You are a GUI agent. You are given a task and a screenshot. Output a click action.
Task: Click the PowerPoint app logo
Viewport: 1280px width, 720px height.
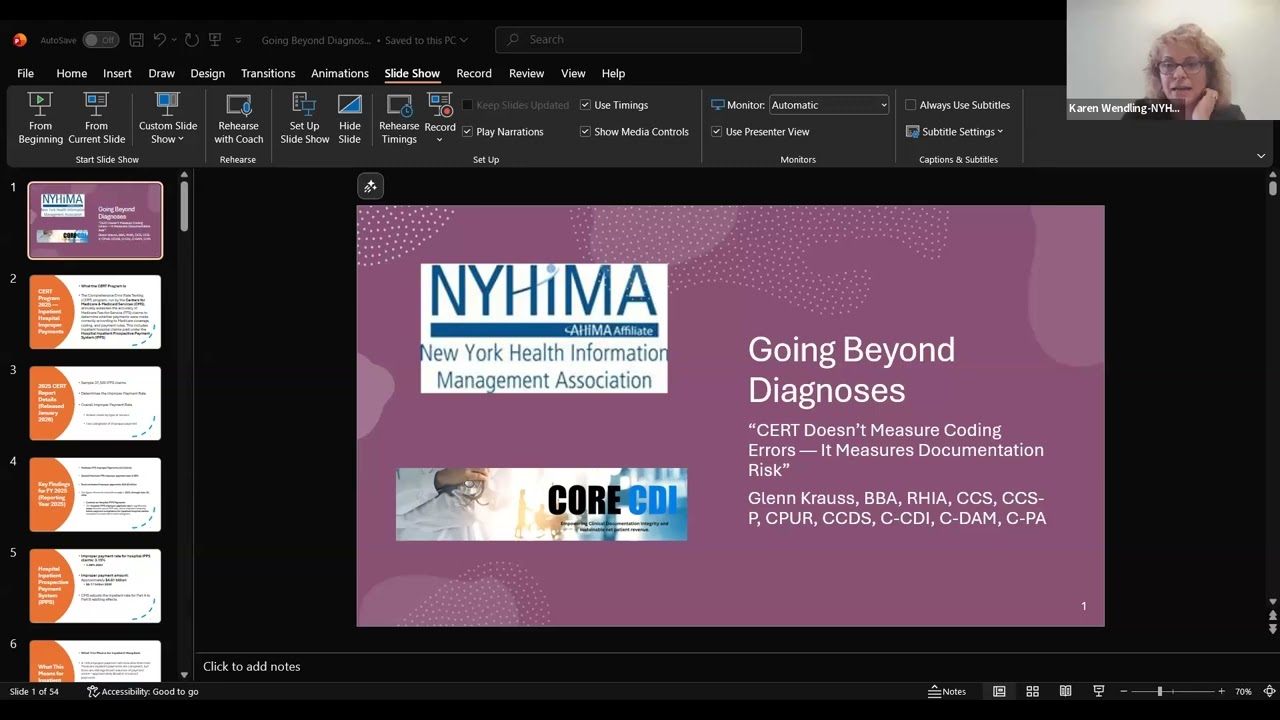coord(20,40)
